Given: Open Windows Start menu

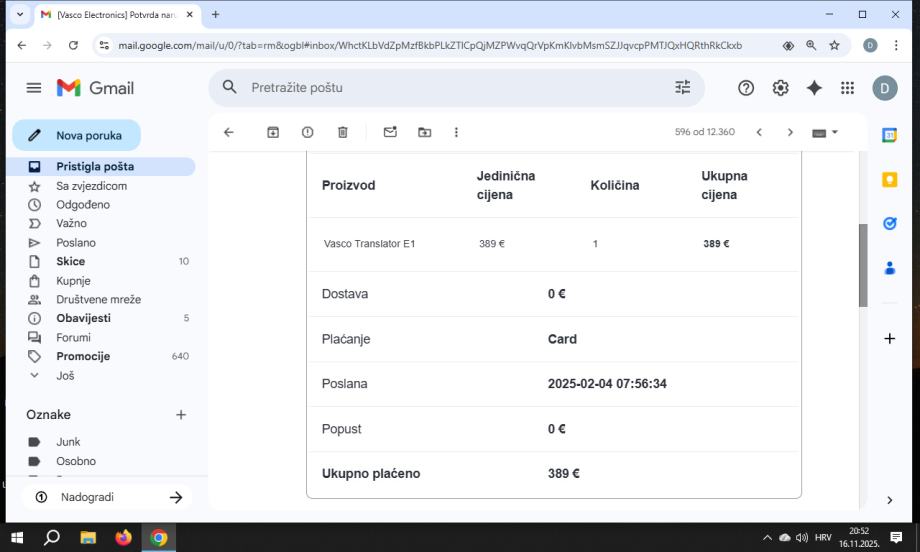Looking at the screenshot, I should [18, 537].
